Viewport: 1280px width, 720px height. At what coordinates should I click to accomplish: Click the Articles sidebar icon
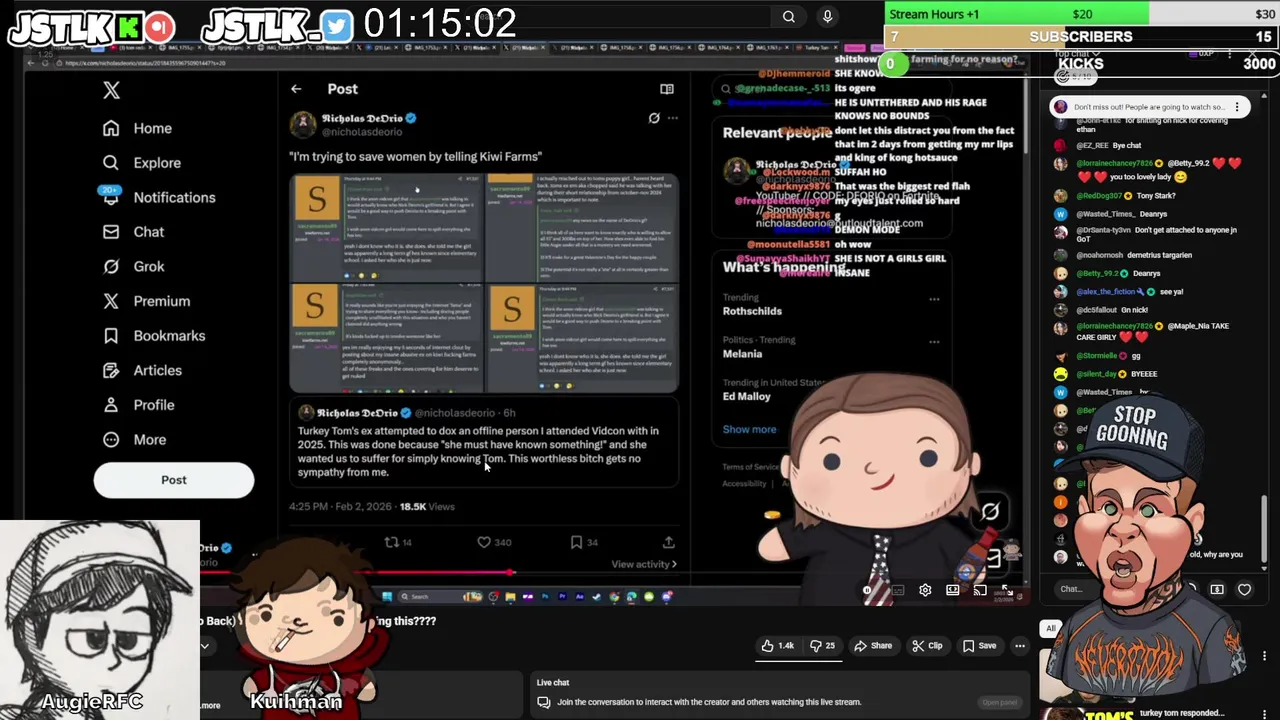click(111, 370)
